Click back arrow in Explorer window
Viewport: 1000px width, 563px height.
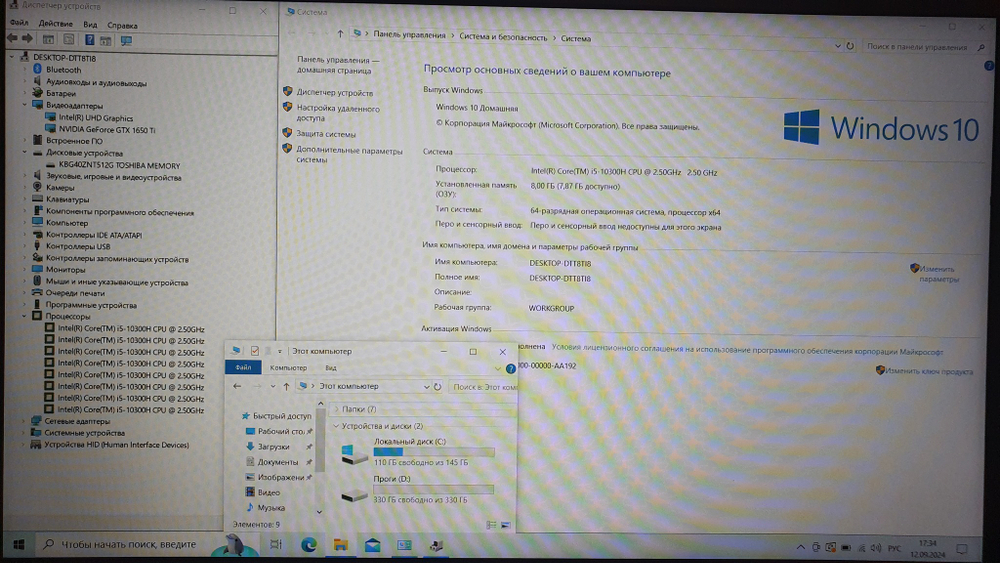point(237,386)
